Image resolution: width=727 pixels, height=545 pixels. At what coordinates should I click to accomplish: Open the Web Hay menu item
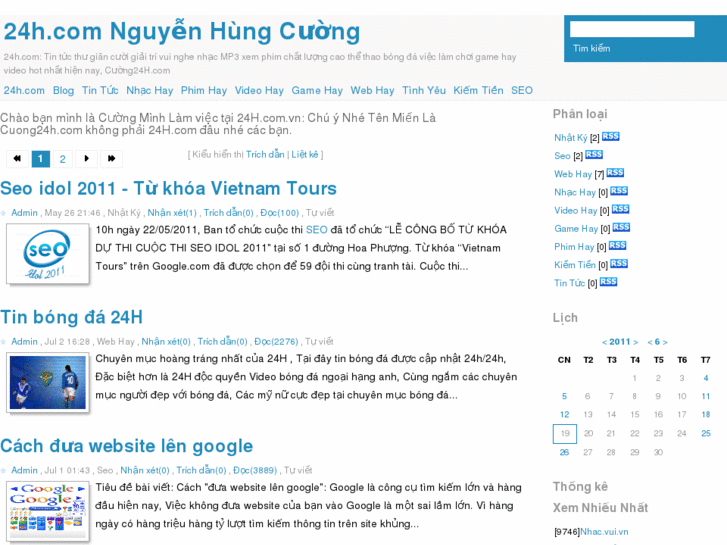[x=372, y=90]
